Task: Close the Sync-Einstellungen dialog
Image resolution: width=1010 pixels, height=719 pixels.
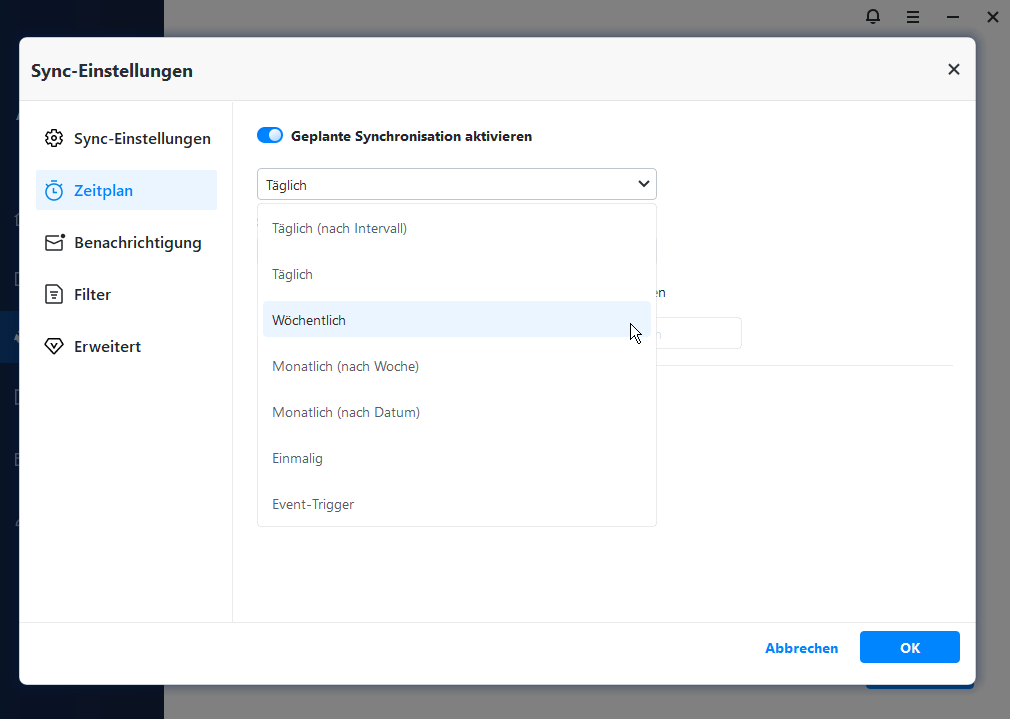Action: click(x=953, y=70)
